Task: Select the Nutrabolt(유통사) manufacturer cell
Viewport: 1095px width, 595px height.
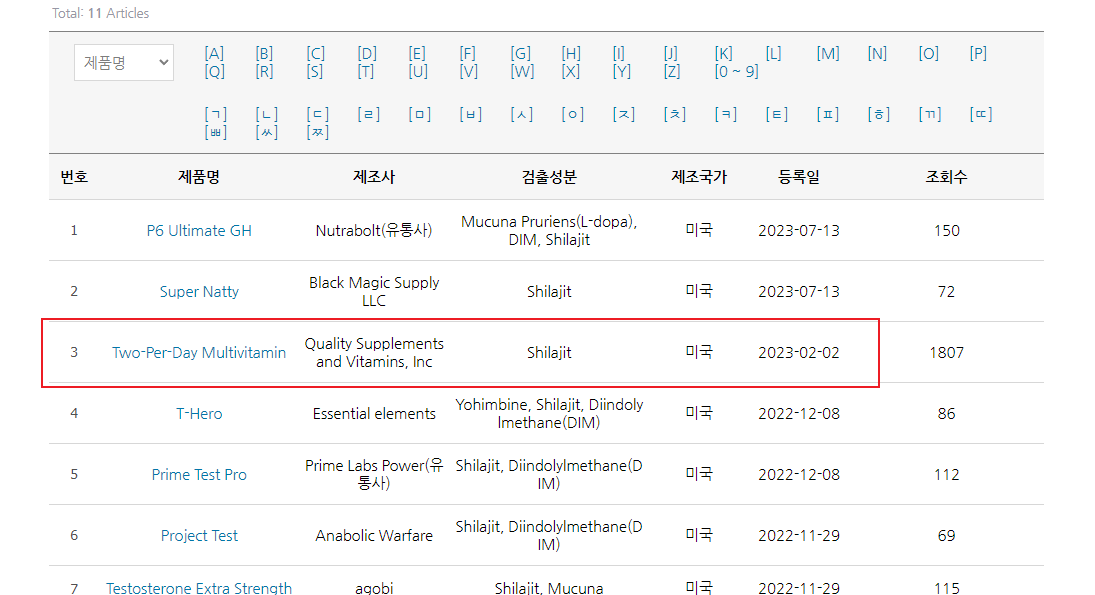Action: point(374,230)
